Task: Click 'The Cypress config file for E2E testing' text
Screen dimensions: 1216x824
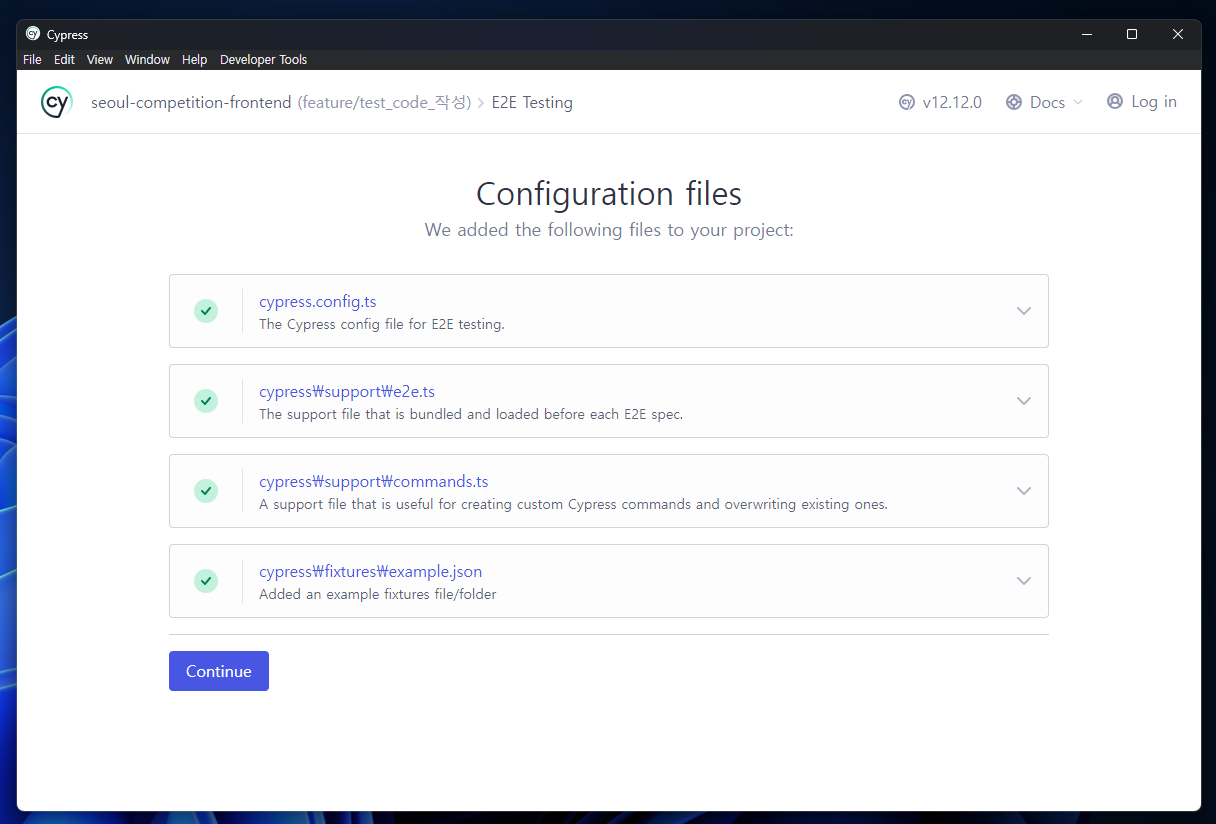Action: (382, 324)
